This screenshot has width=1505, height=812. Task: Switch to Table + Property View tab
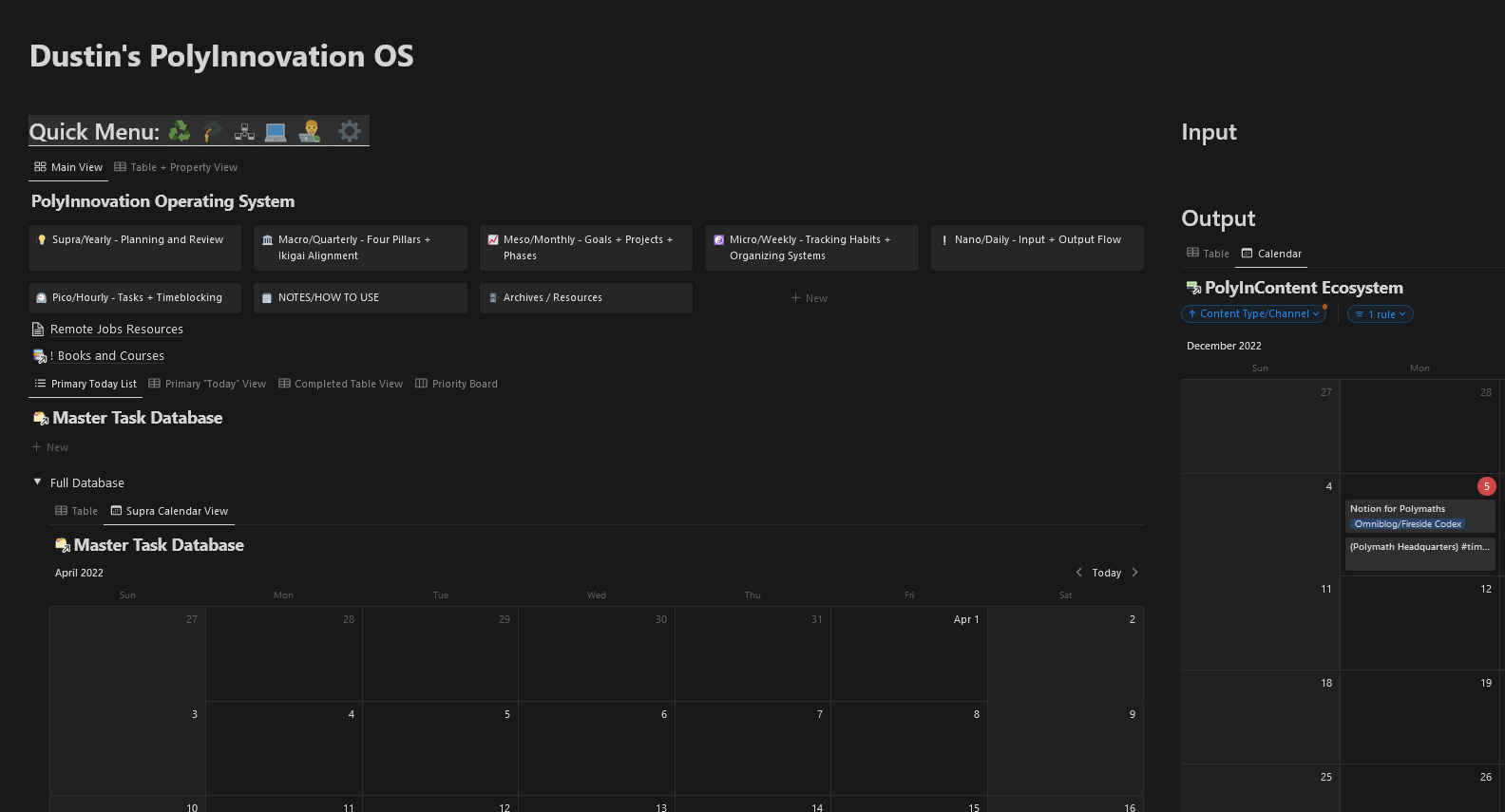(176, 167)
